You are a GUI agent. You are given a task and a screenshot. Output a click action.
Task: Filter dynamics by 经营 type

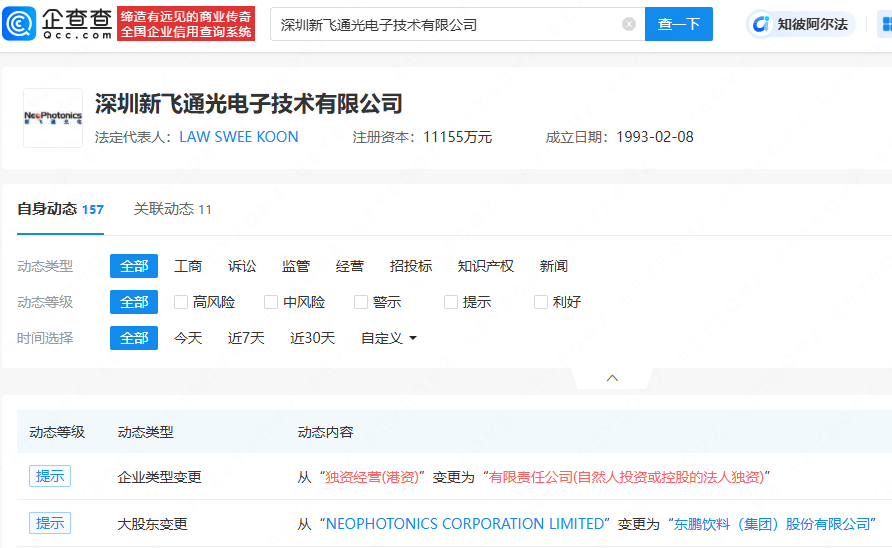[x=350, y=266]
